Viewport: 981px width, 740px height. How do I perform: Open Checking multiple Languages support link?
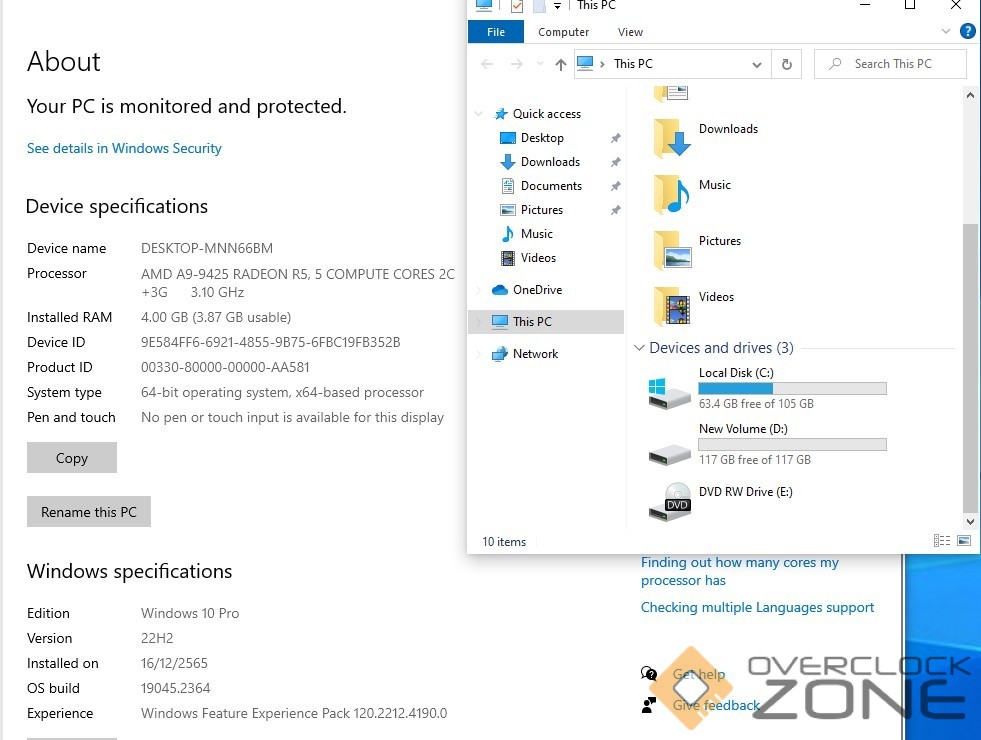[757, 607]
